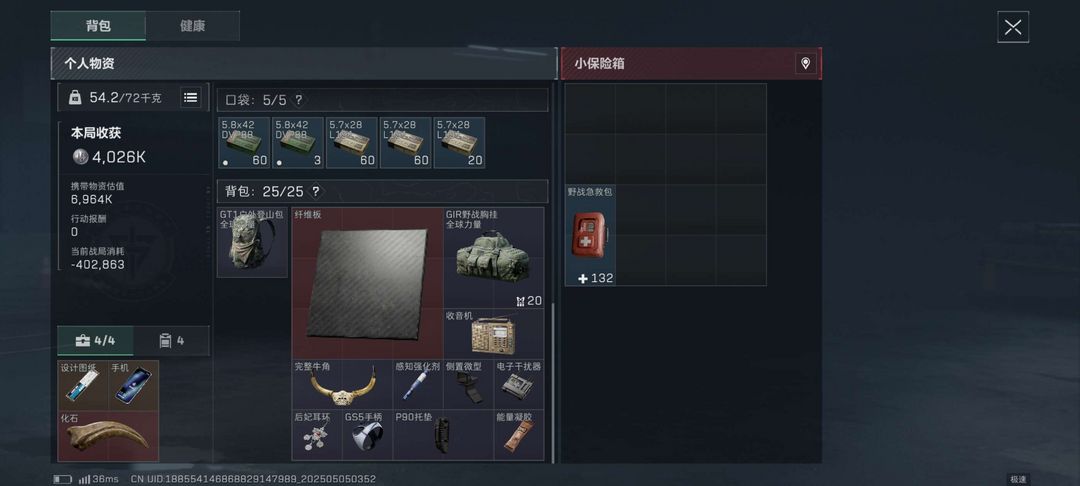The width and height of the screenshot is (1080, 486).
Task: Show help for 背包 25/25
Action: (315, 191)
